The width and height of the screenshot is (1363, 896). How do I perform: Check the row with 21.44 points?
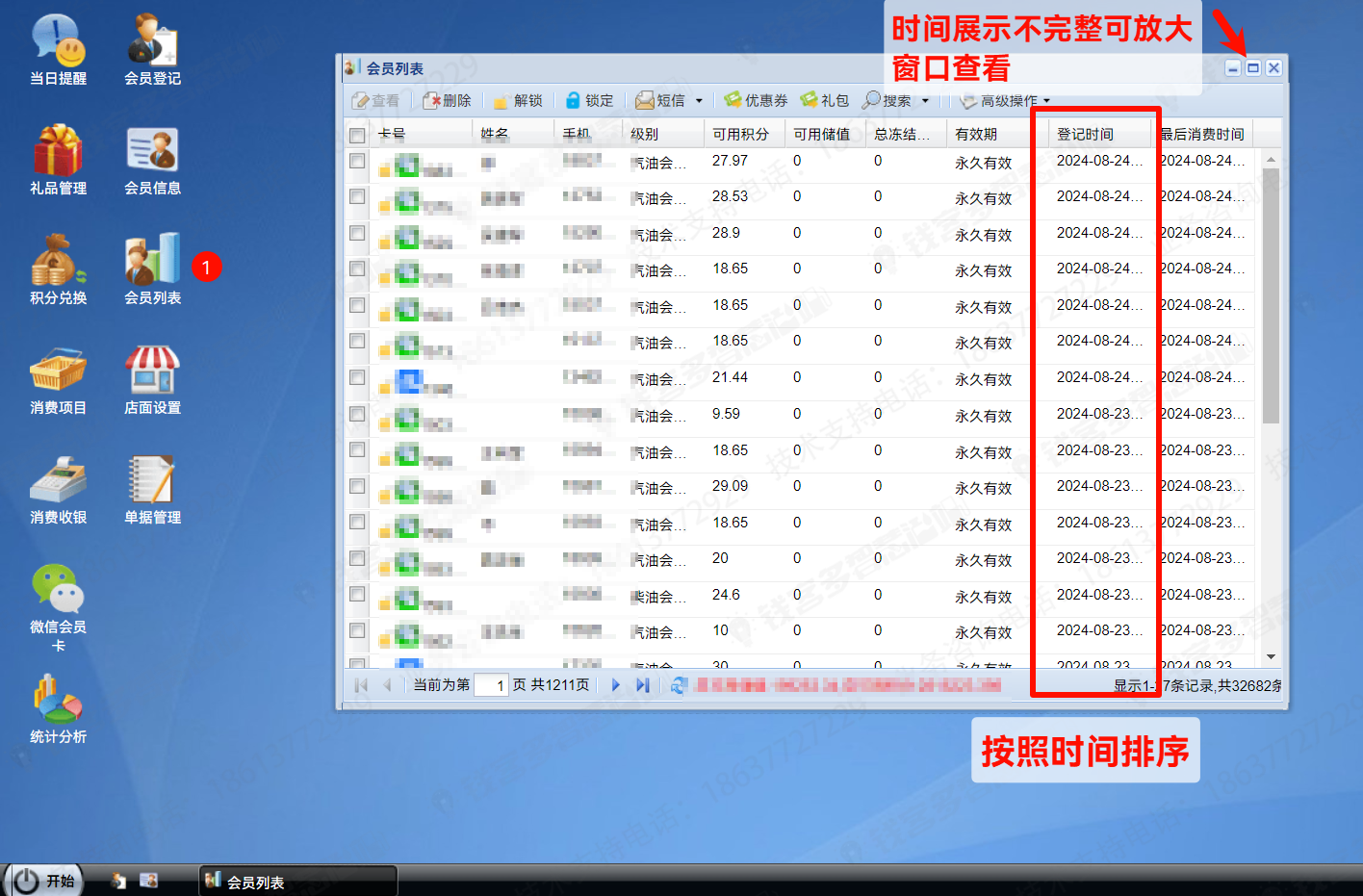pos(357,377)
